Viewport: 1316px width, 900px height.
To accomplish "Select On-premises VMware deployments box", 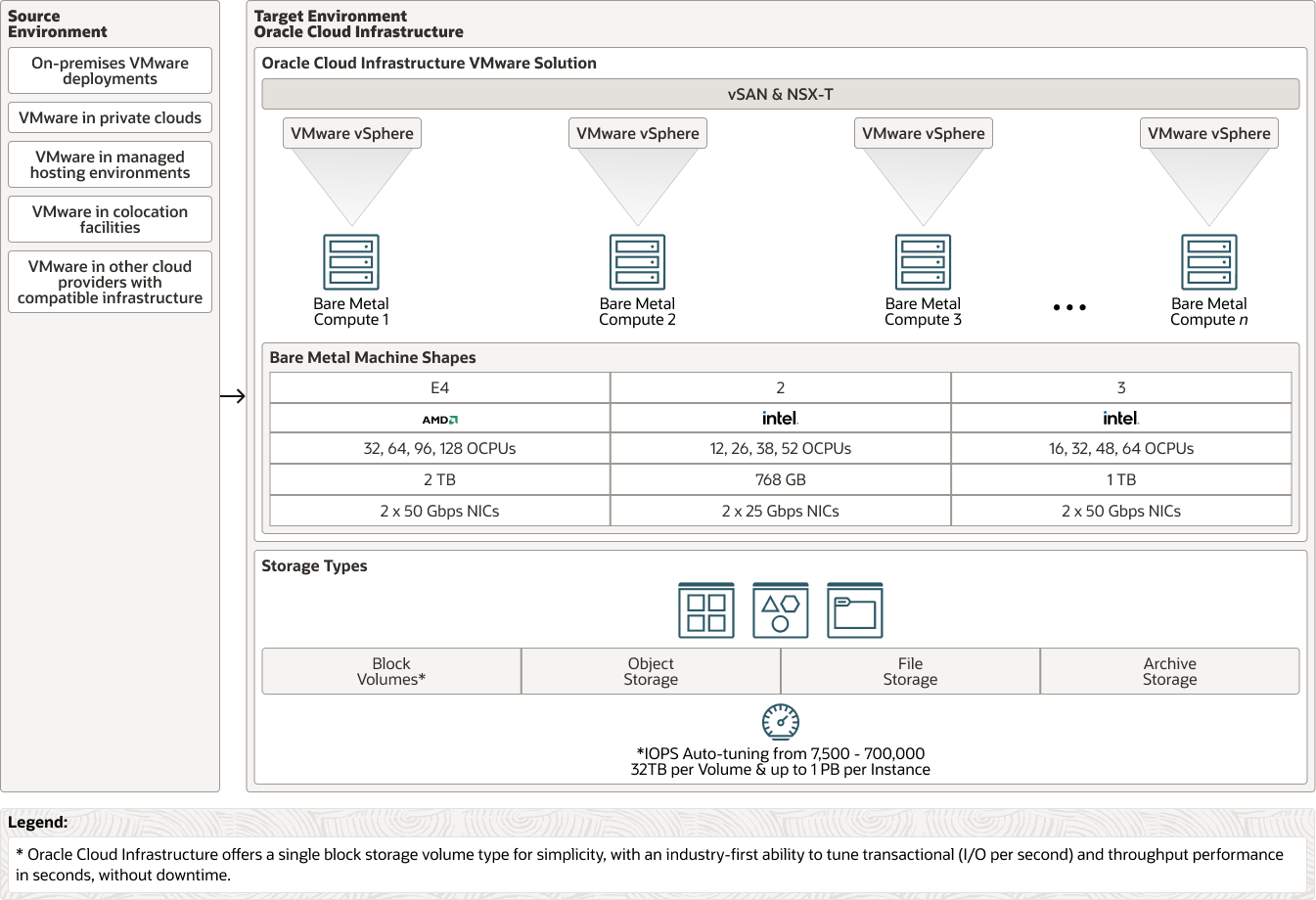I will click(110, 71).
